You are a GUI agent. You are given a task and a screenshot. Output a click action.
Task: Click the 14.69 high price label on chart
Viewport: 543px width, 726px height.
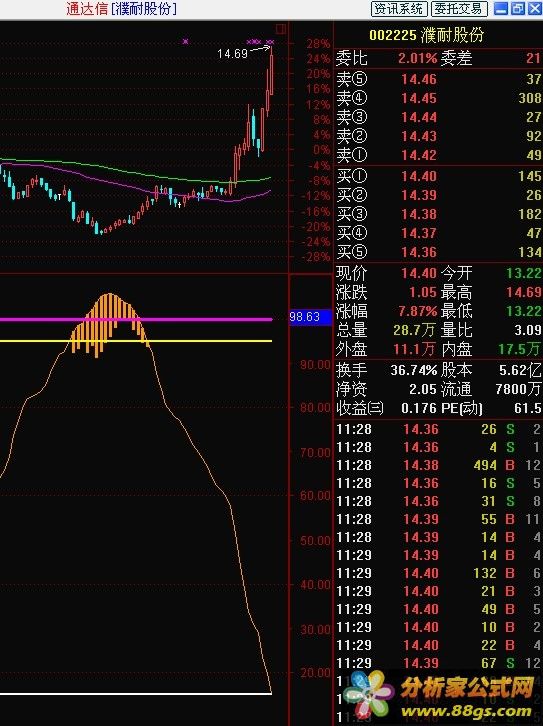pos(232,54)
